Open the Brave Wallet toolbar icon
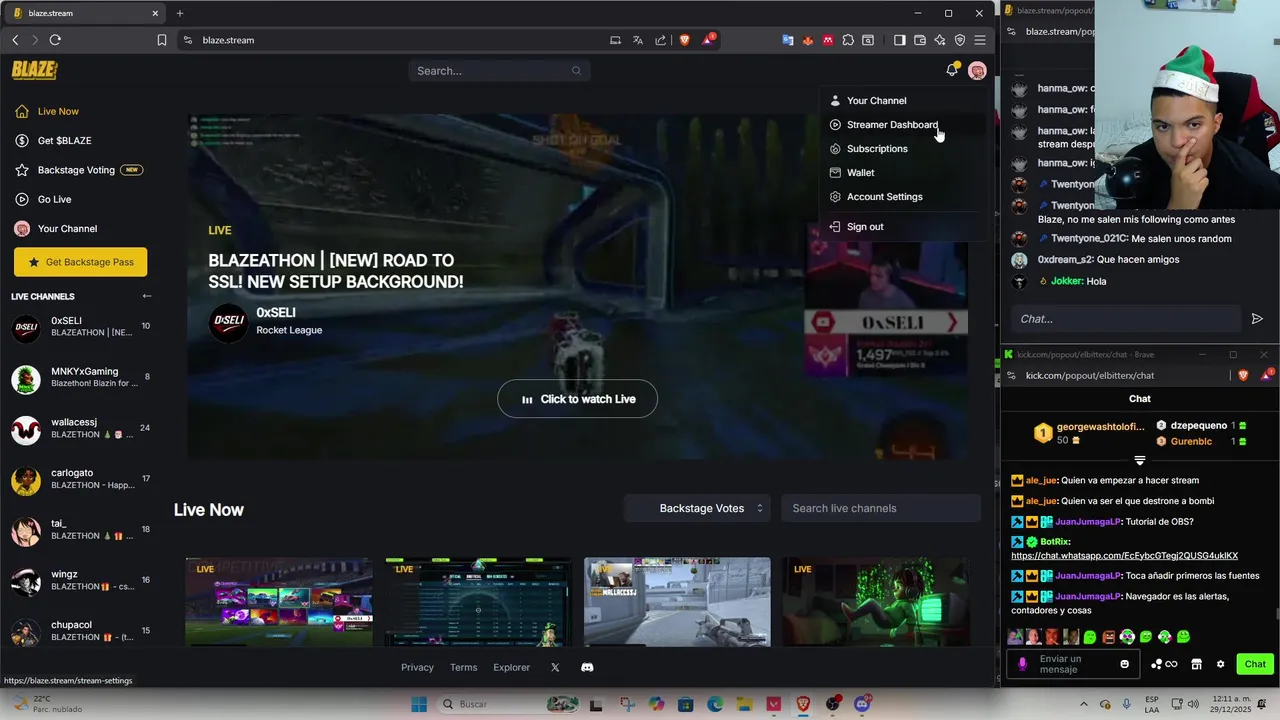Viewport: 1280px width, 720px height. (x=920, y=40)
